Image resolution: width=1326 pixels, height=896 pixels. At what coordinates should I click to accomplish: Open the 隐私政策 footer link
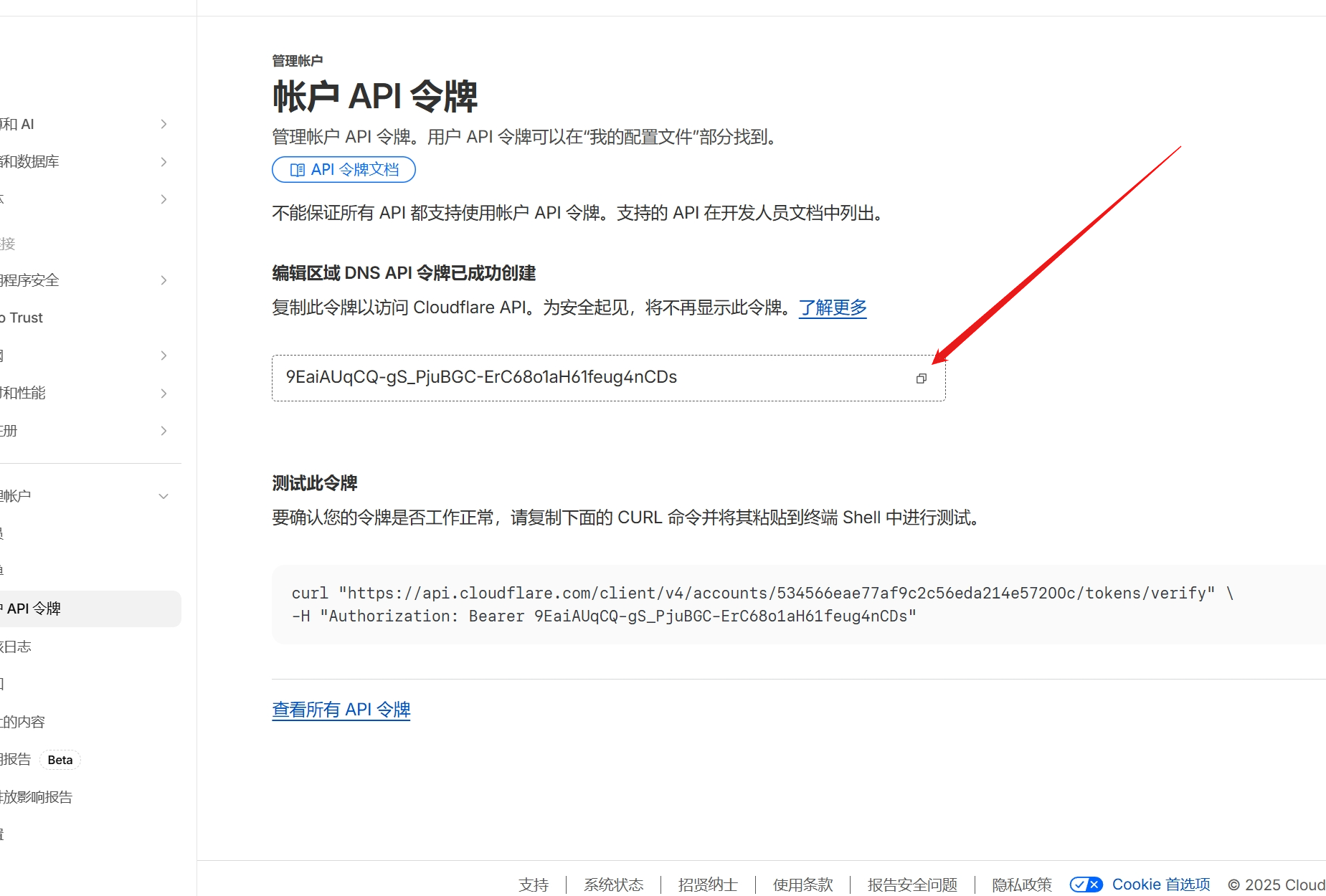tap(1021, 885)
